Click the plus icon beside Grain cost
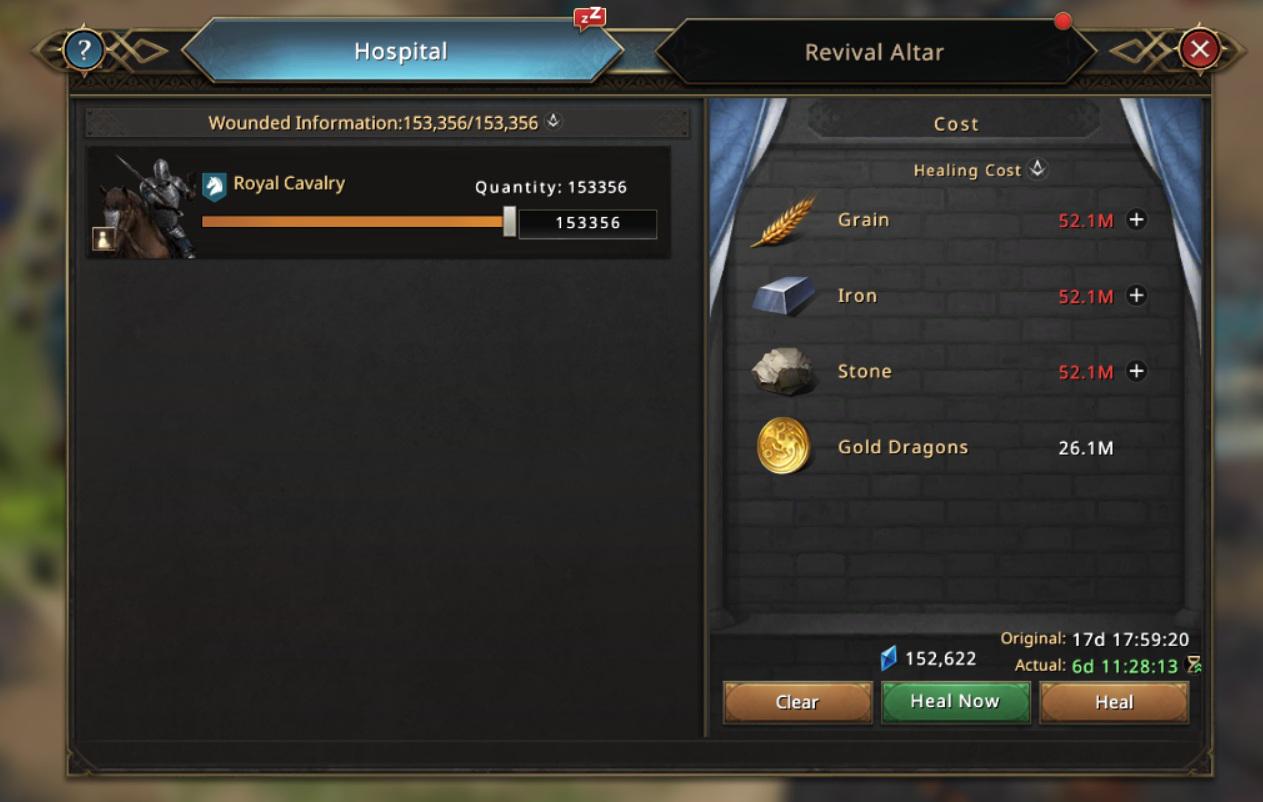 (x=1136, y=219)
